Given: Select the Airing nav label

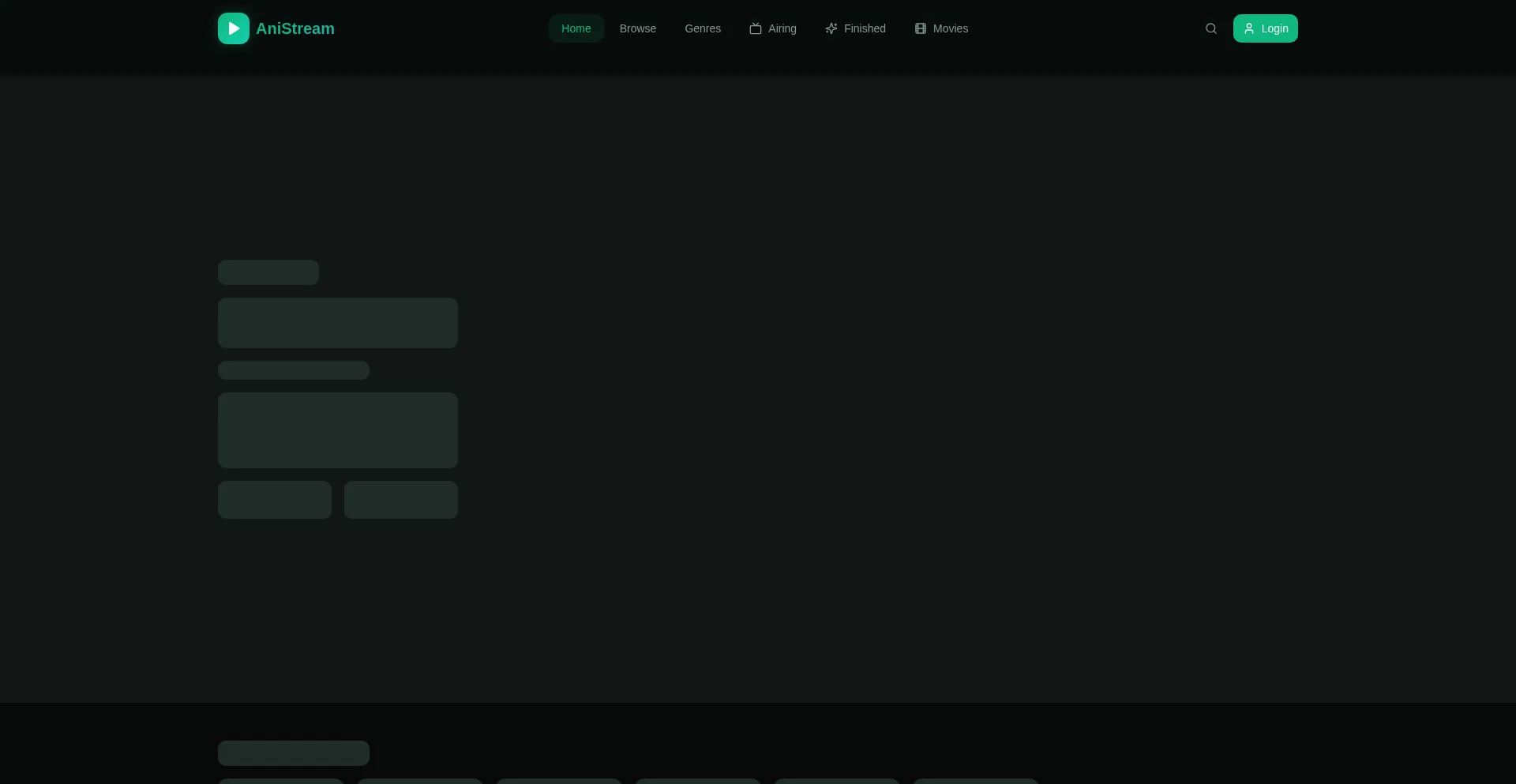Looking at the screenshot, I should click(x=782, y=28).
